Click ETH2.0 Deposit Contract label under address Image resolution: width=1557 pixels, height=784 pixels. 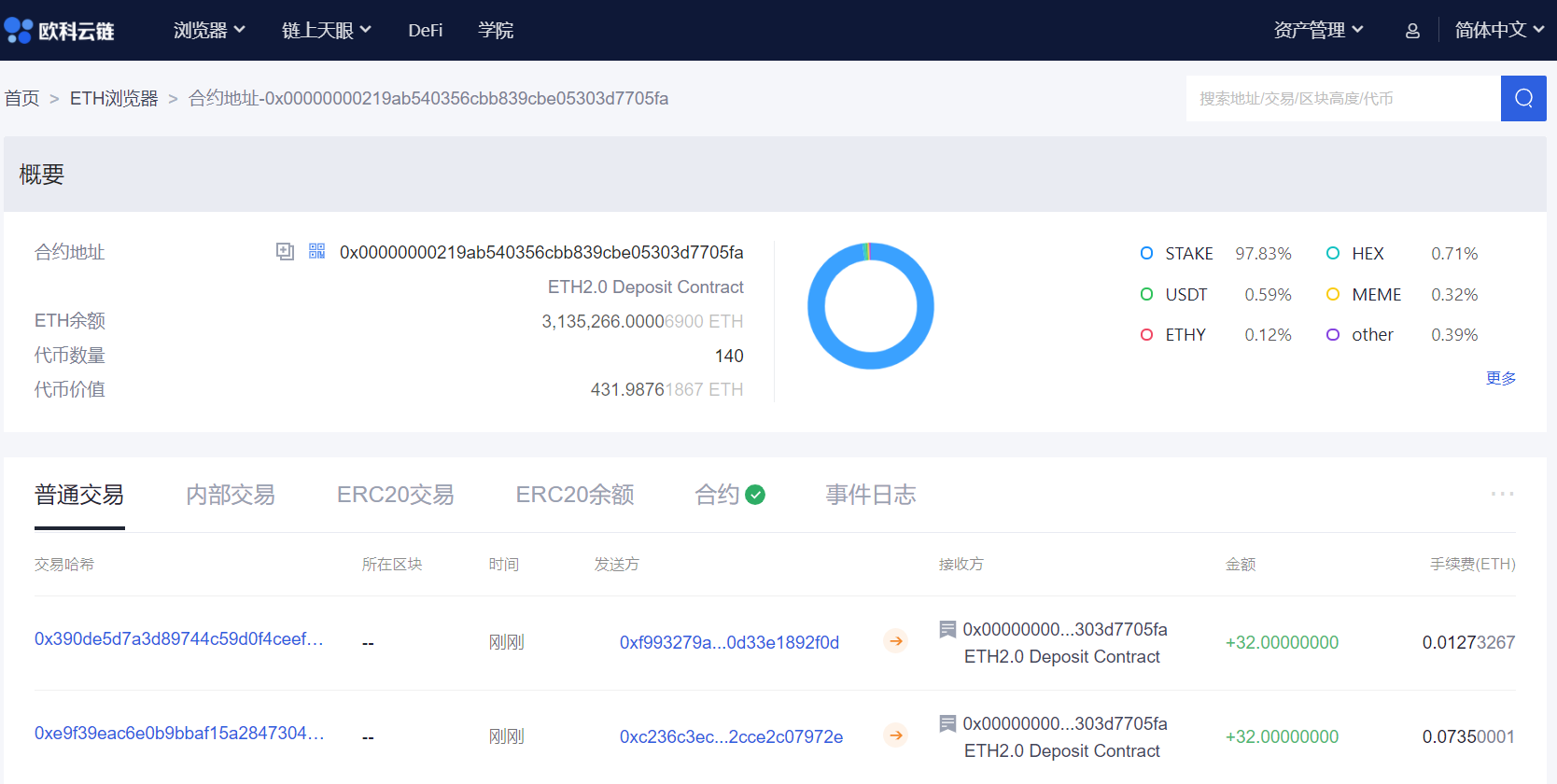click(x=645, y=287)
